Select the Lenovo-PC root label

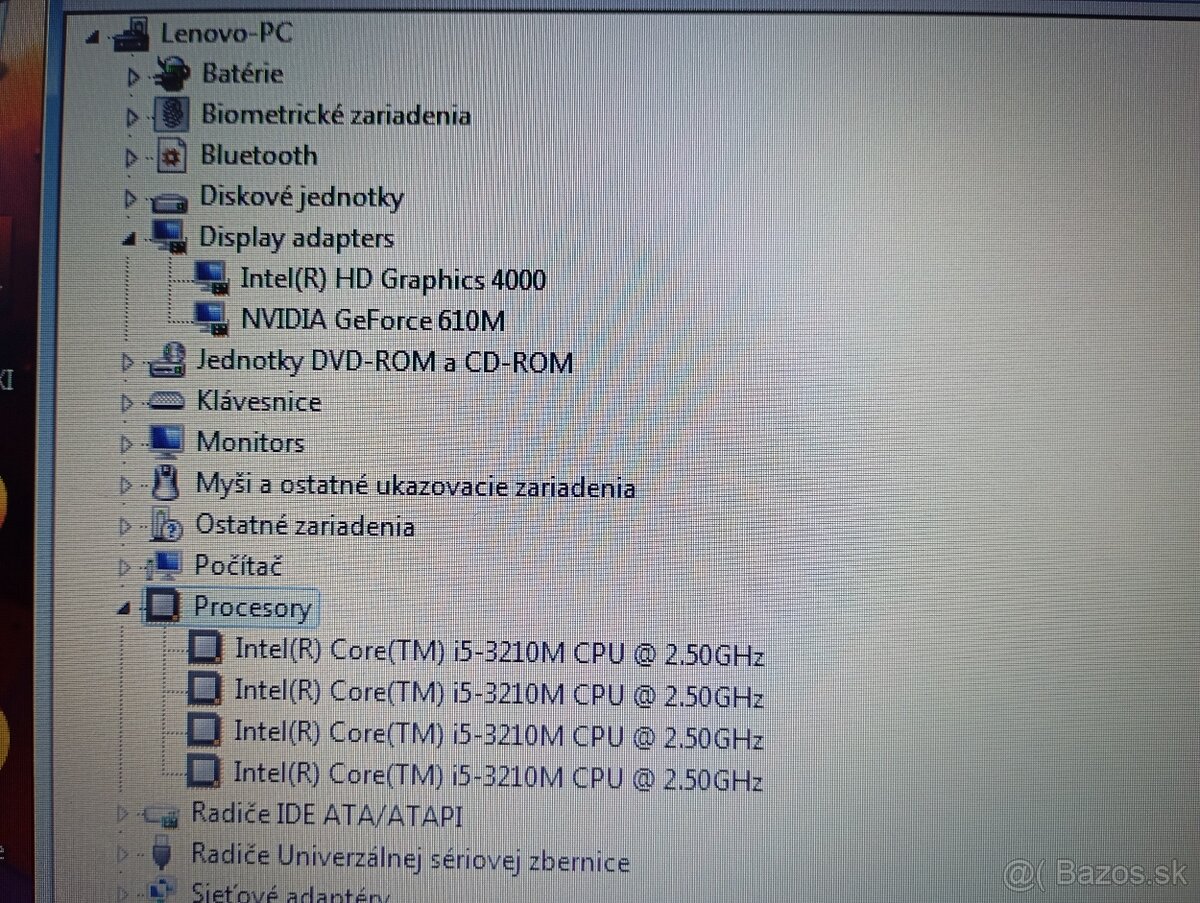pos(227,33)
